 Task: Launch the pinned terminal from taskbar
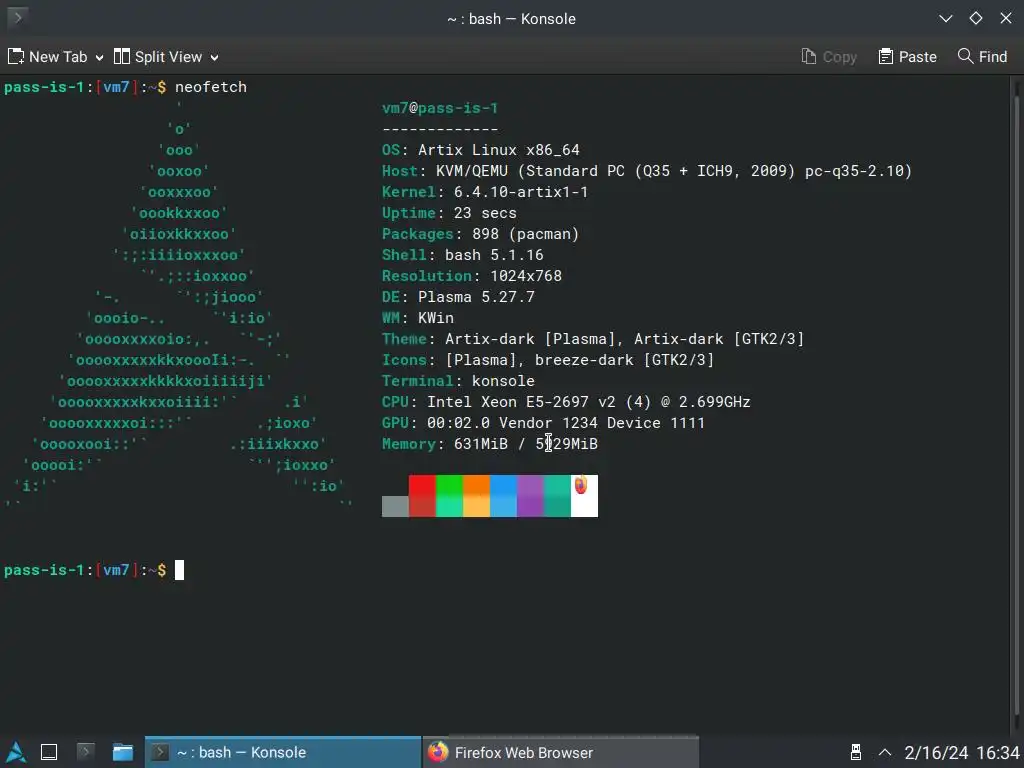85,752
